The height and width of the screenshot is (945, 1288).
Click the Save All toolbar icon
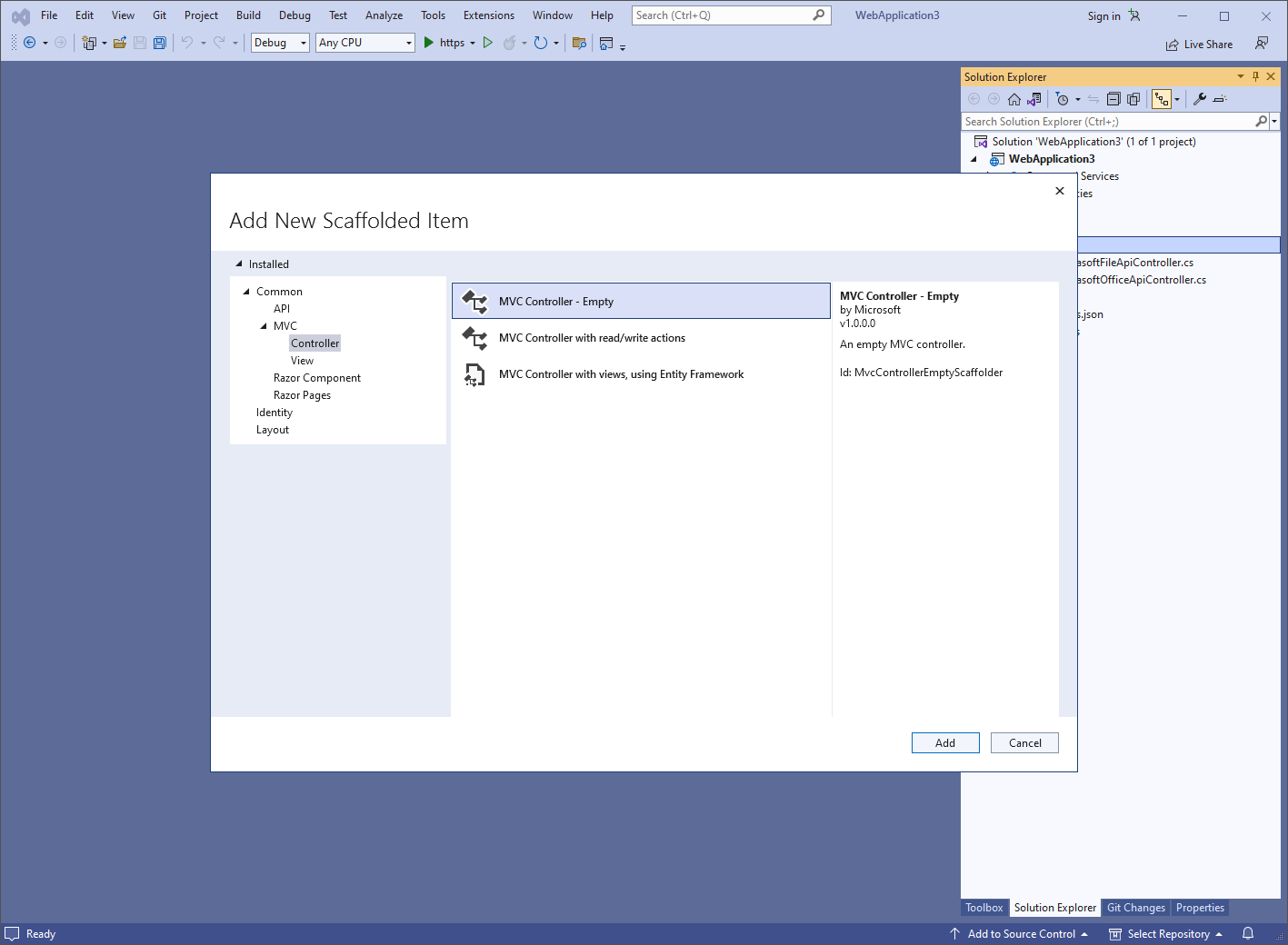(160, 43)
